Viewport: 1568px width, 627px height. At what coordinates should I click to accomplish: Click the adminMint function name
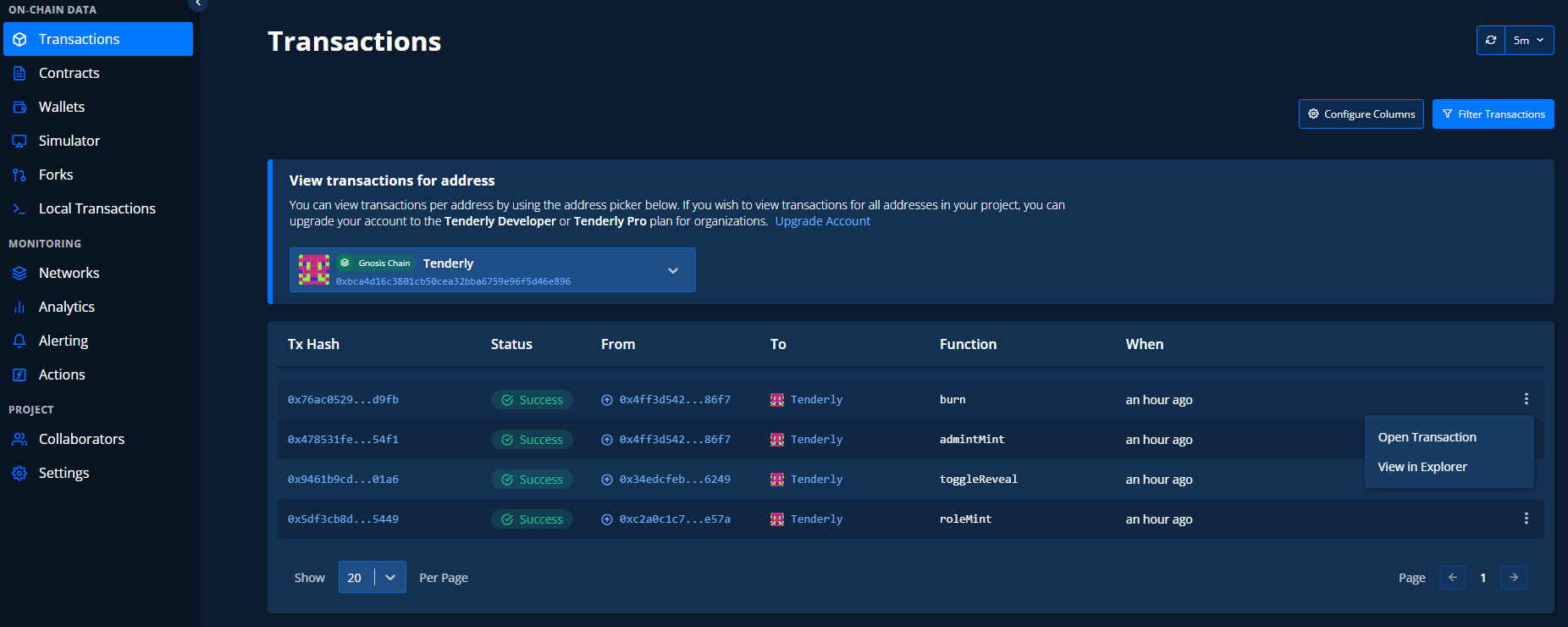point(972,439)
